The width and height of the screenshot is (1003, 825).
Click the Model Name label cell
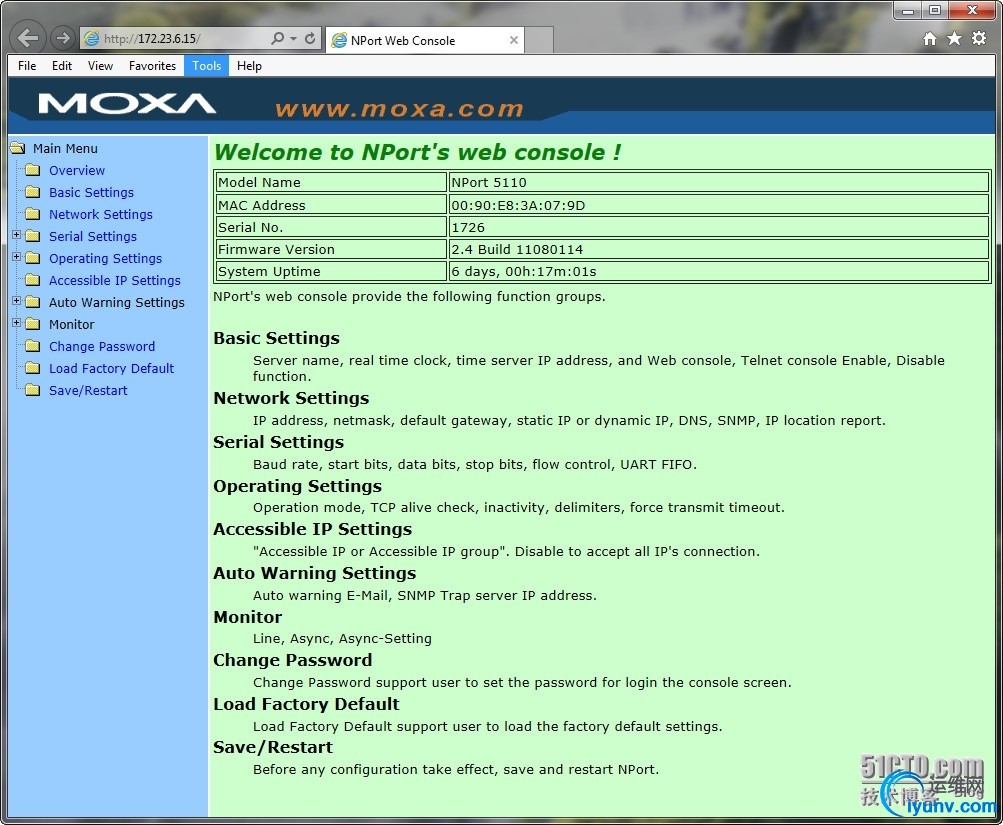click(331, 182)
